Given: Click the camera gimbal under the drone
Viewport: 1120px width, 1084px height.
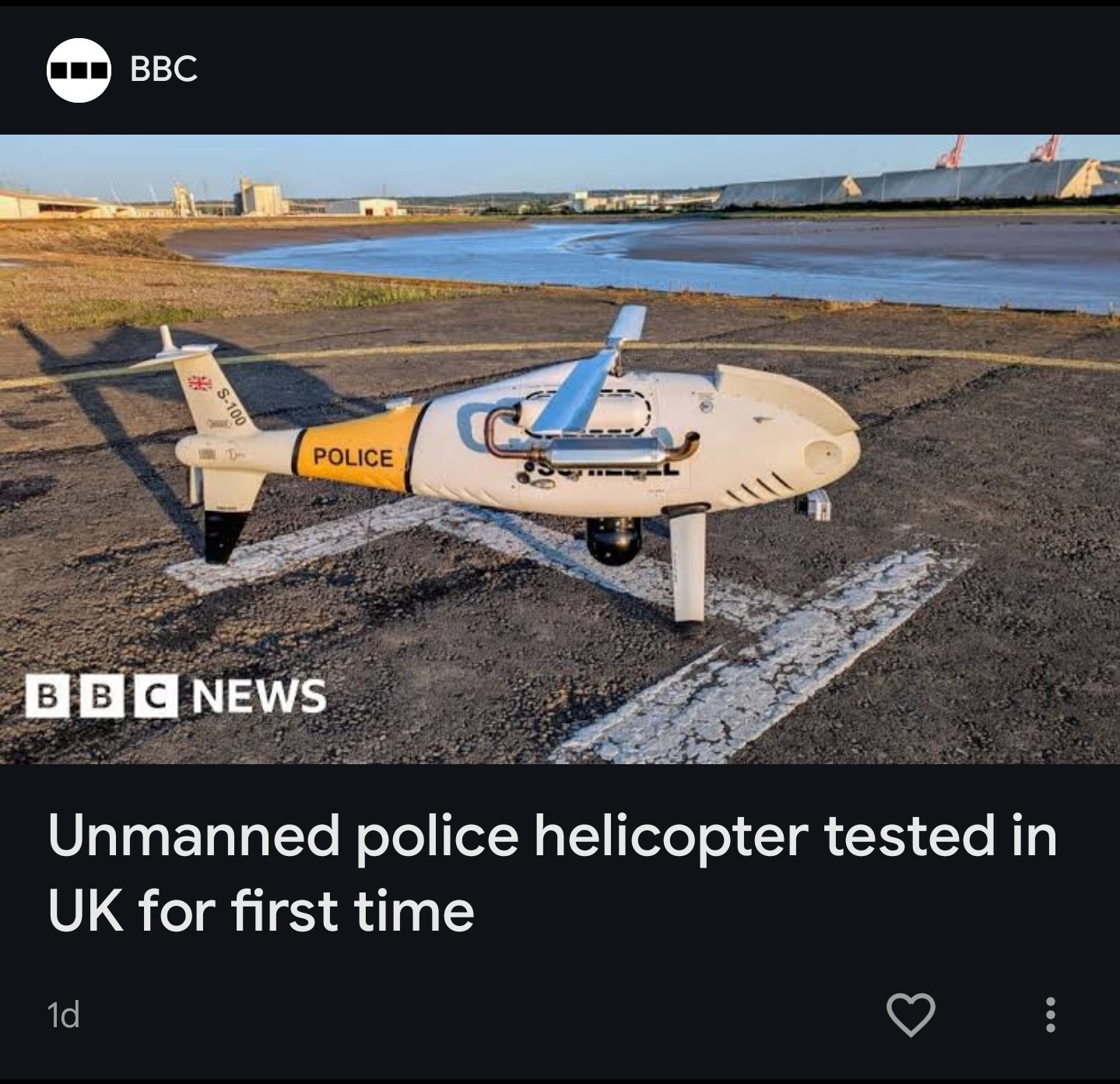Looking at the screenshot, I should click(613, 540).
